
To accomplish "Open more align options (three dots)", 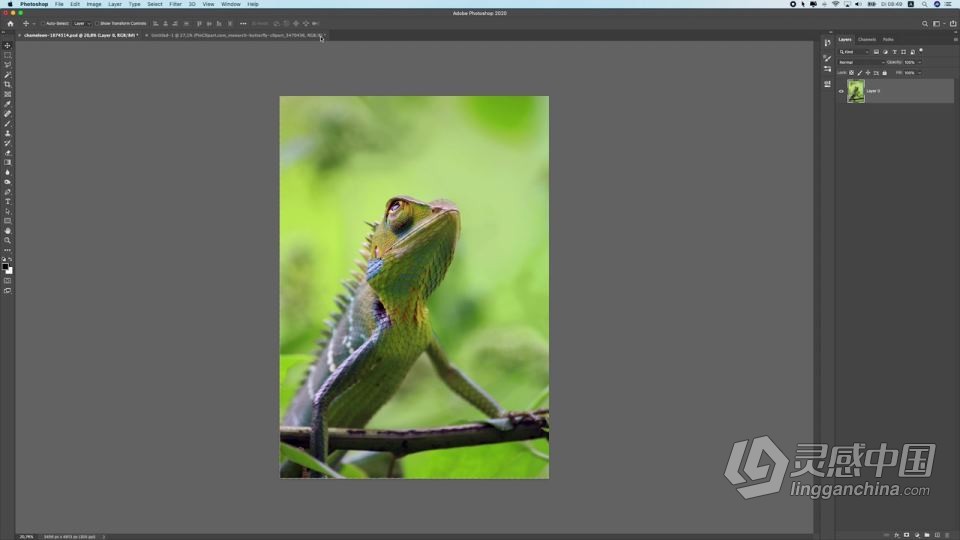I will point(243,24).
